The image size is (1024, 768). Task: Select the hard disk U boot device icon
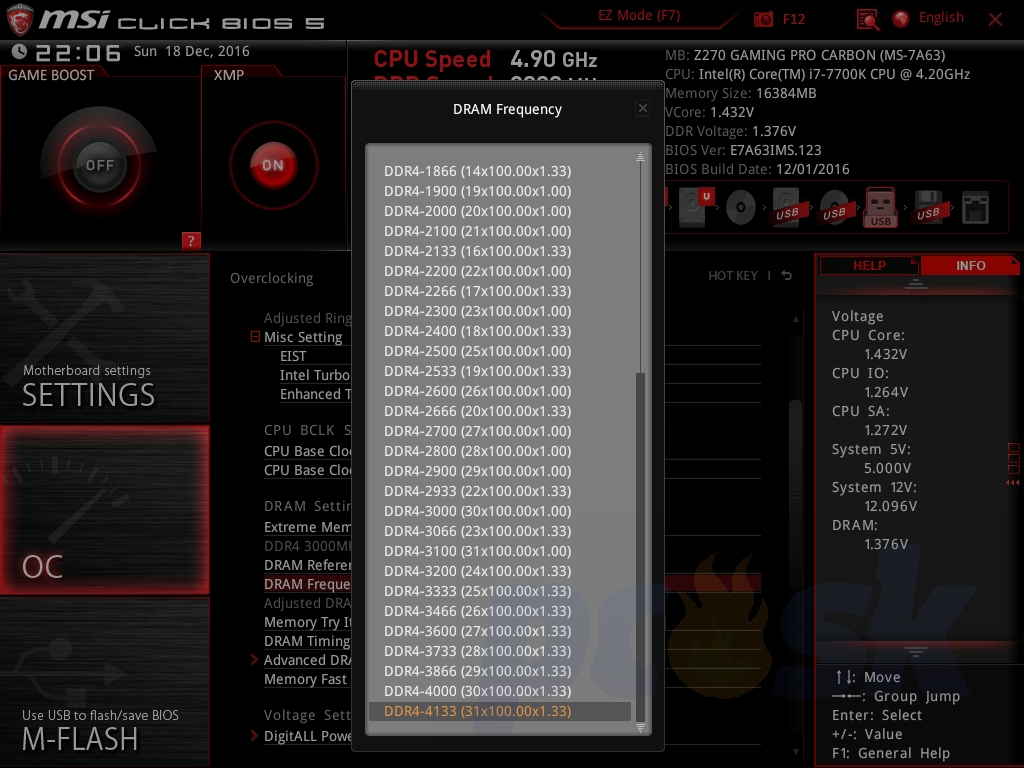tap(695, 207)
